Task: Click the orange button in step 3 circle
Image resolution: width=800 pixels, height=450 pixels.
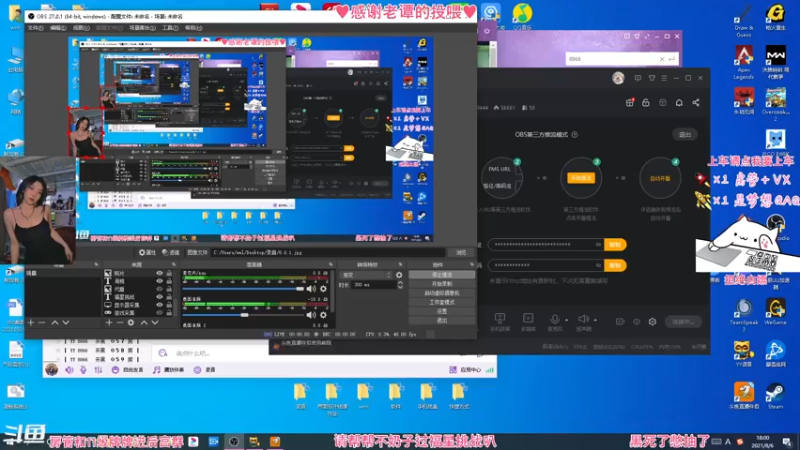Action: pos(581,178)
